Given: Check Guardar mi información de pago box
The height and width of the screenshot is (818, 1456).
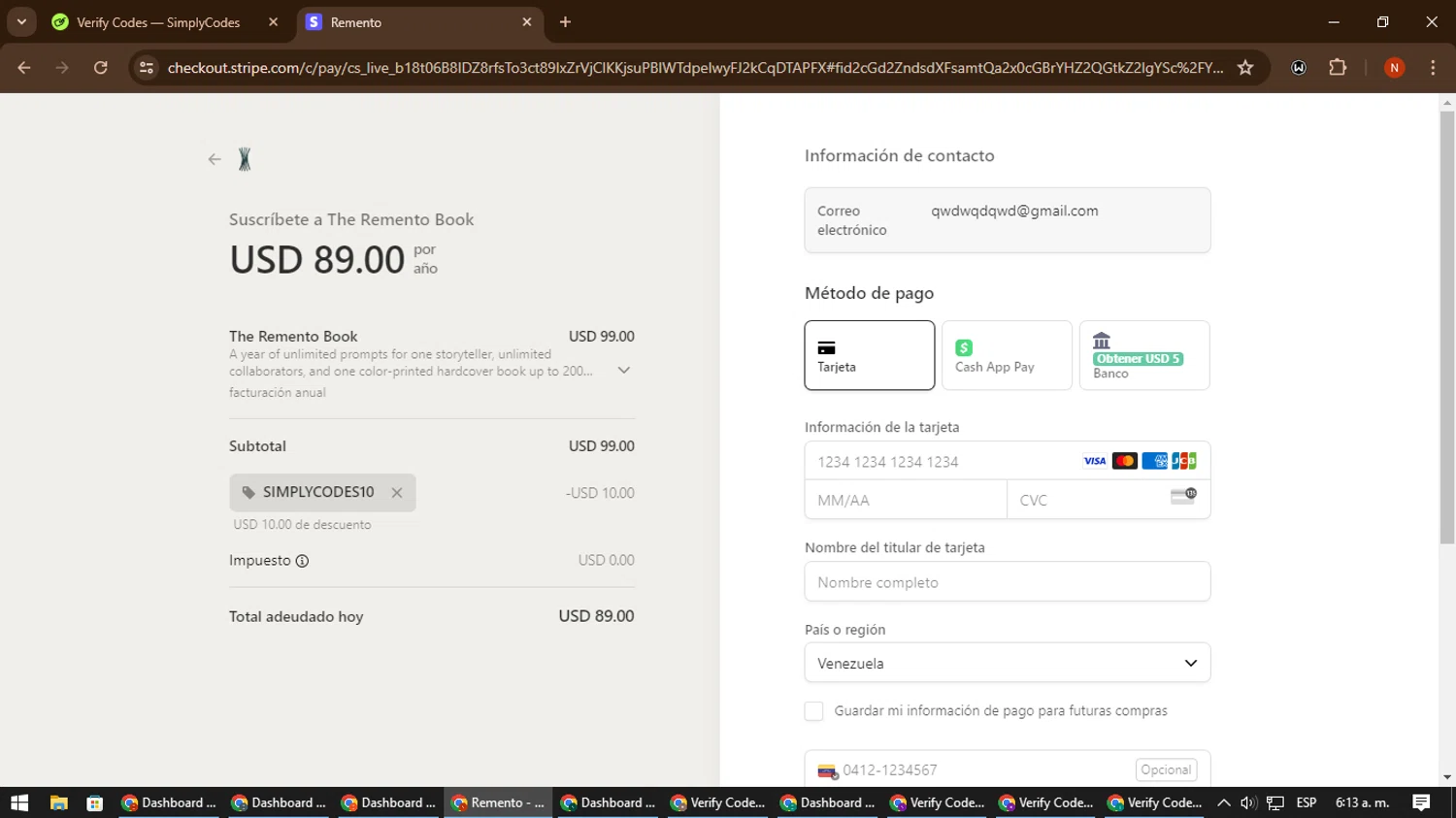Looking at the screenshot, I should click(x=813, y=711).
